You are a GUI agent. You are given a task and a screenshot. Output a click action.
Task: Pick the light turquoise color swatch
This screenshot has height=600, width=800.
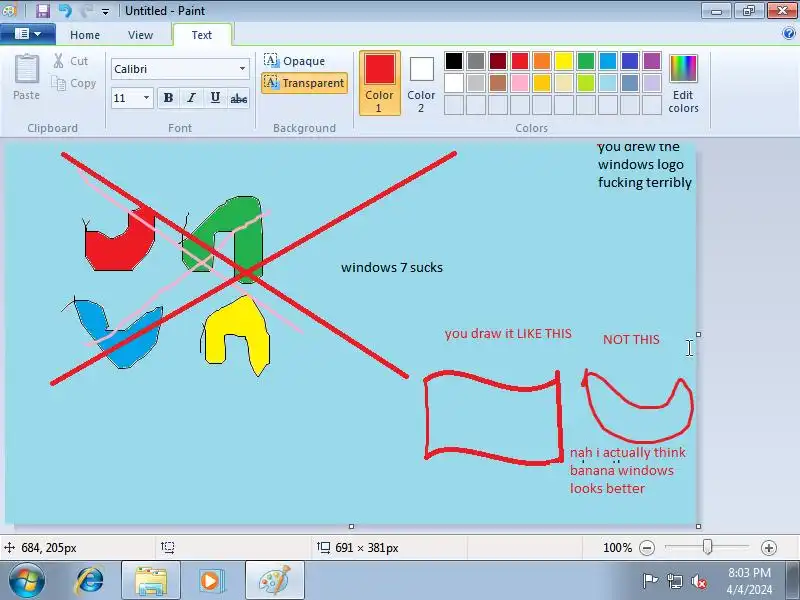click(608, 83)
